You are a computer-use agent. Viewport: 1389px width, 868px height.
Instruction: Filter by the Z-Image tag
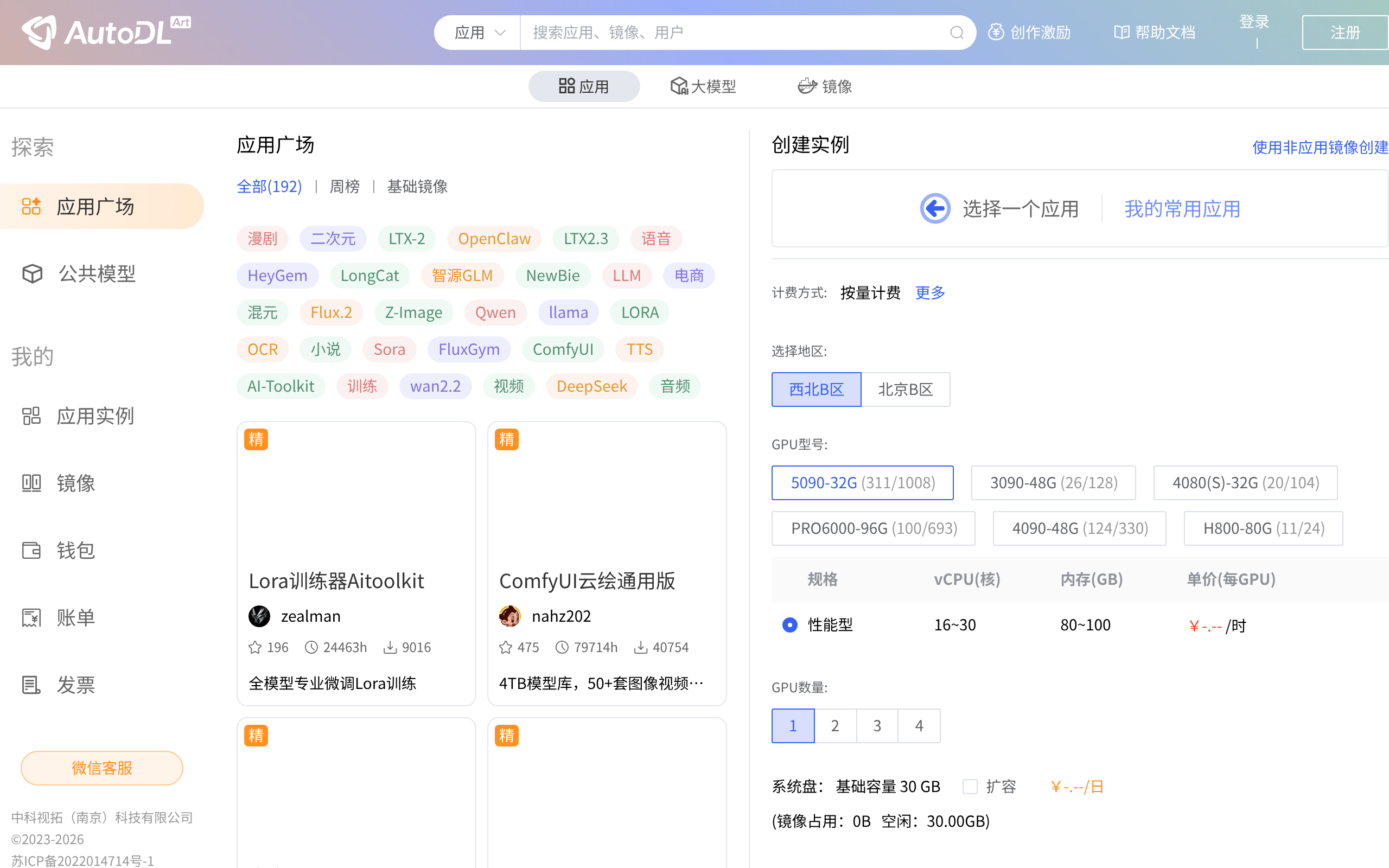413,312
